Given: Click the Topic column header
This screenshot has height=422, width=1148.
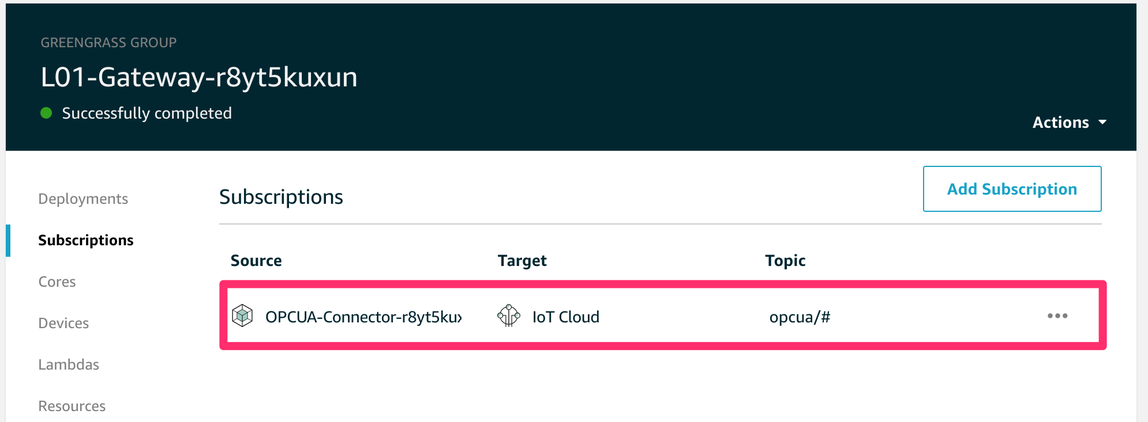Looking at the screenshot, I should click(x=785, y=260).
